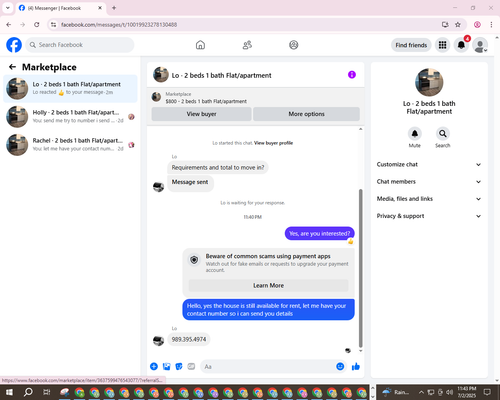Open Chrome three-dot menu
Viewport: 500px width, 400px height.
[491, 25]
